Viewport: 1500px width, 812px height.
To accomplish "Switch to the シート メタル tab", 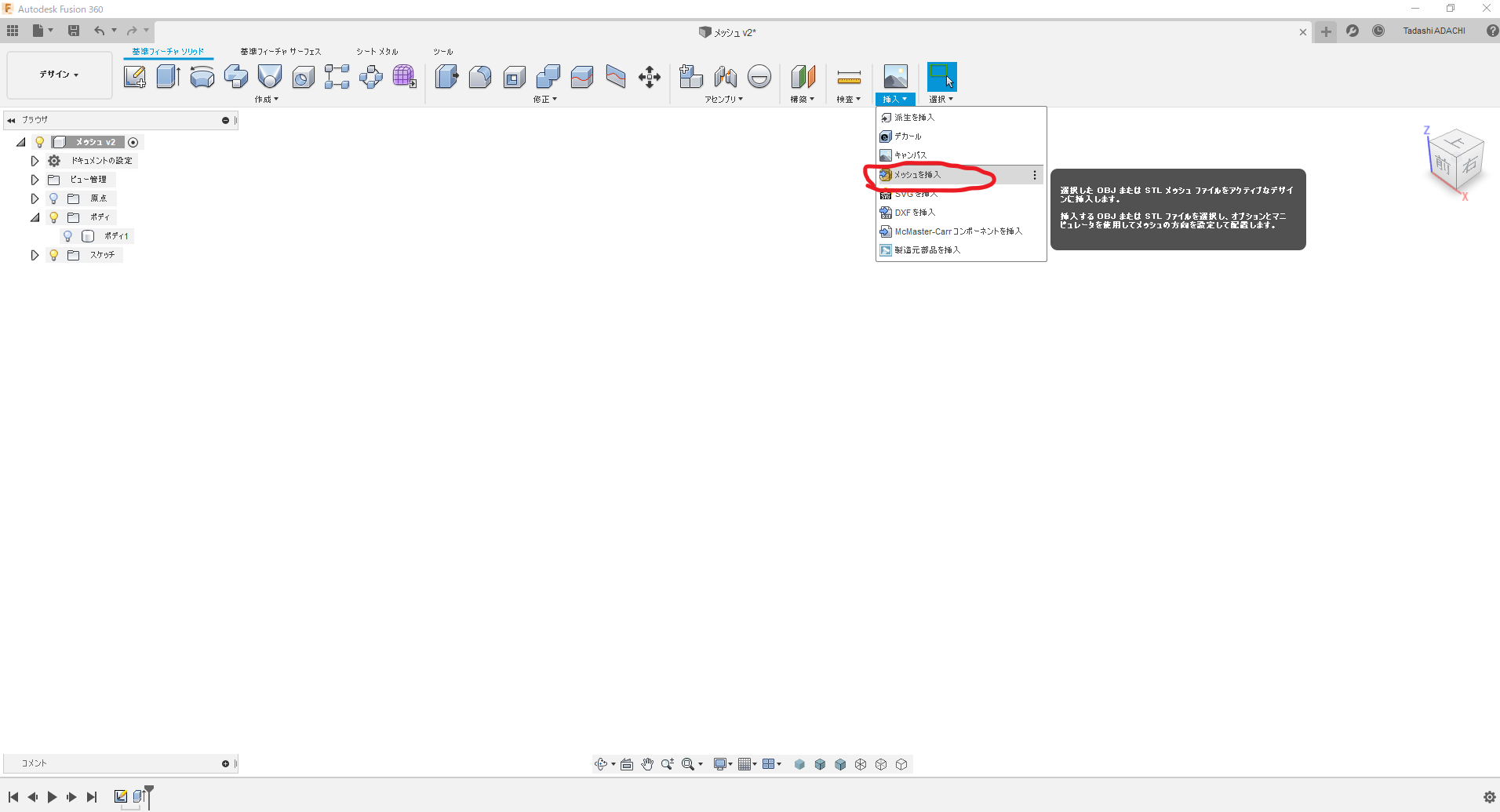I will (x=377, y=52).
